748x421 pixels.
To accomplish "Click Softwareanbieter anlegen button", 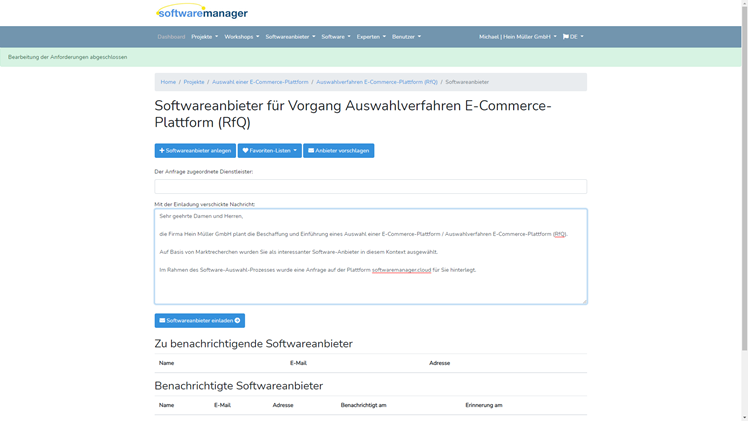I will point(195,151).
